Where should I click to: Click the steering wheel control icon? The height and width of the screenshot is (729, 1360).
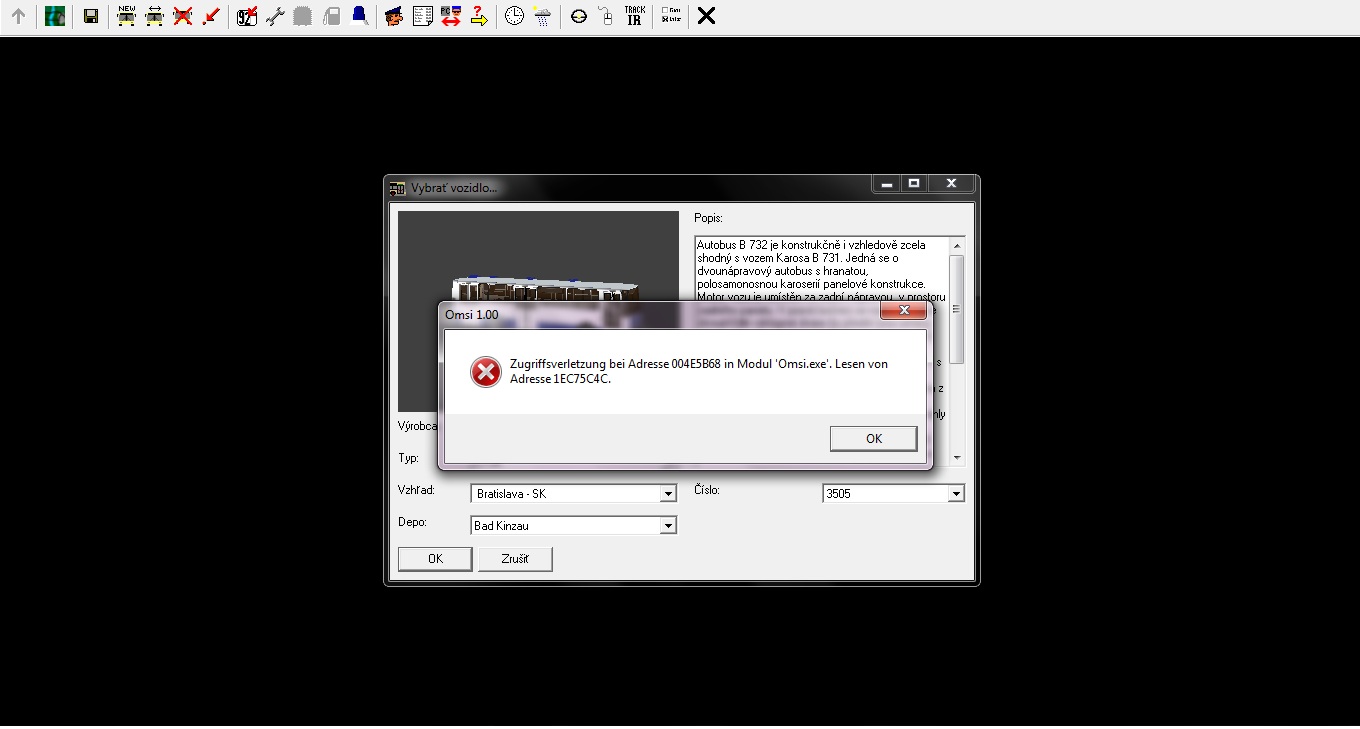click(578, 16)
